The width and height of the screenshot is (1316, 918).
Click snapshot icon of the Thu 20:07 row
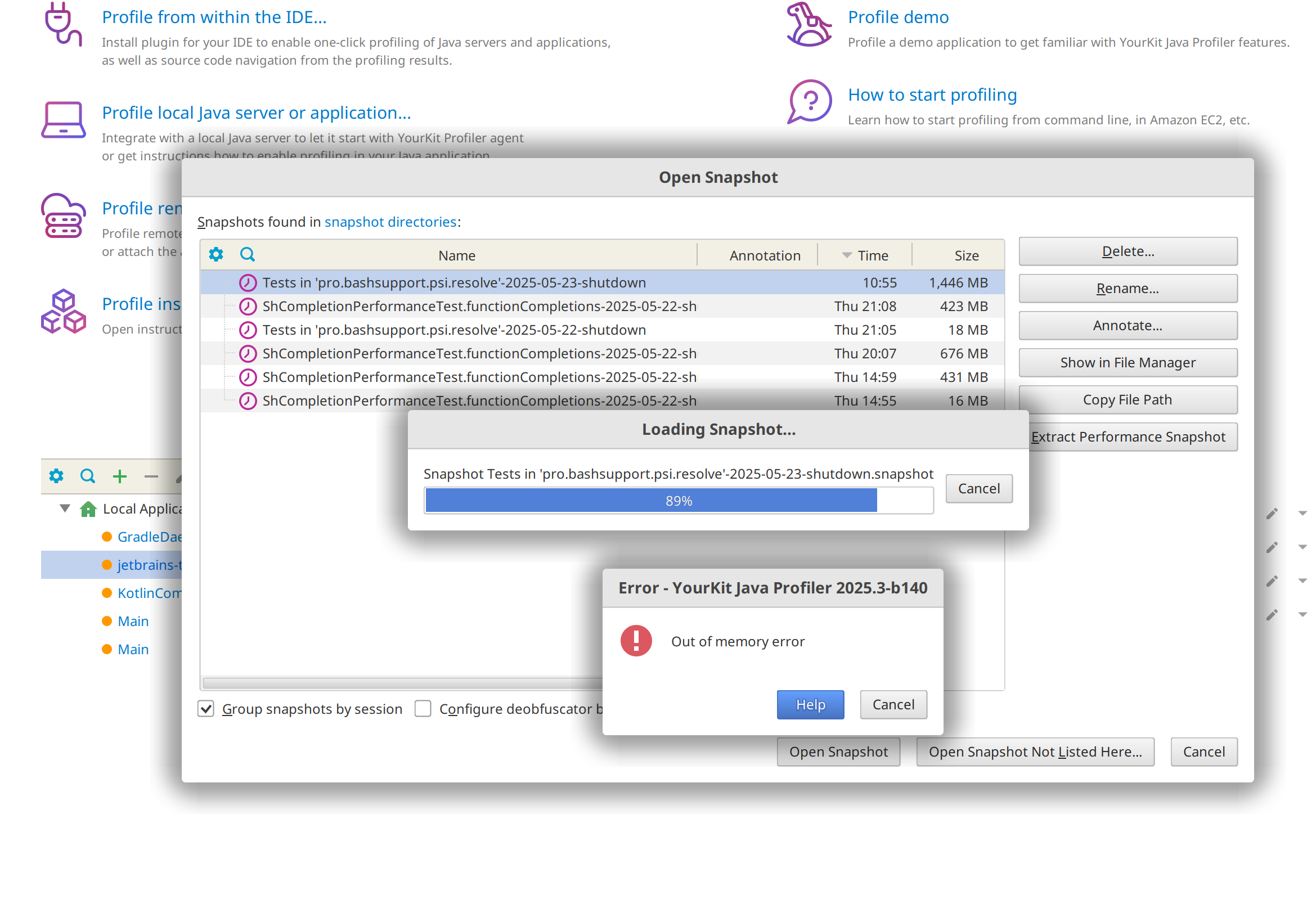(248, 354)
